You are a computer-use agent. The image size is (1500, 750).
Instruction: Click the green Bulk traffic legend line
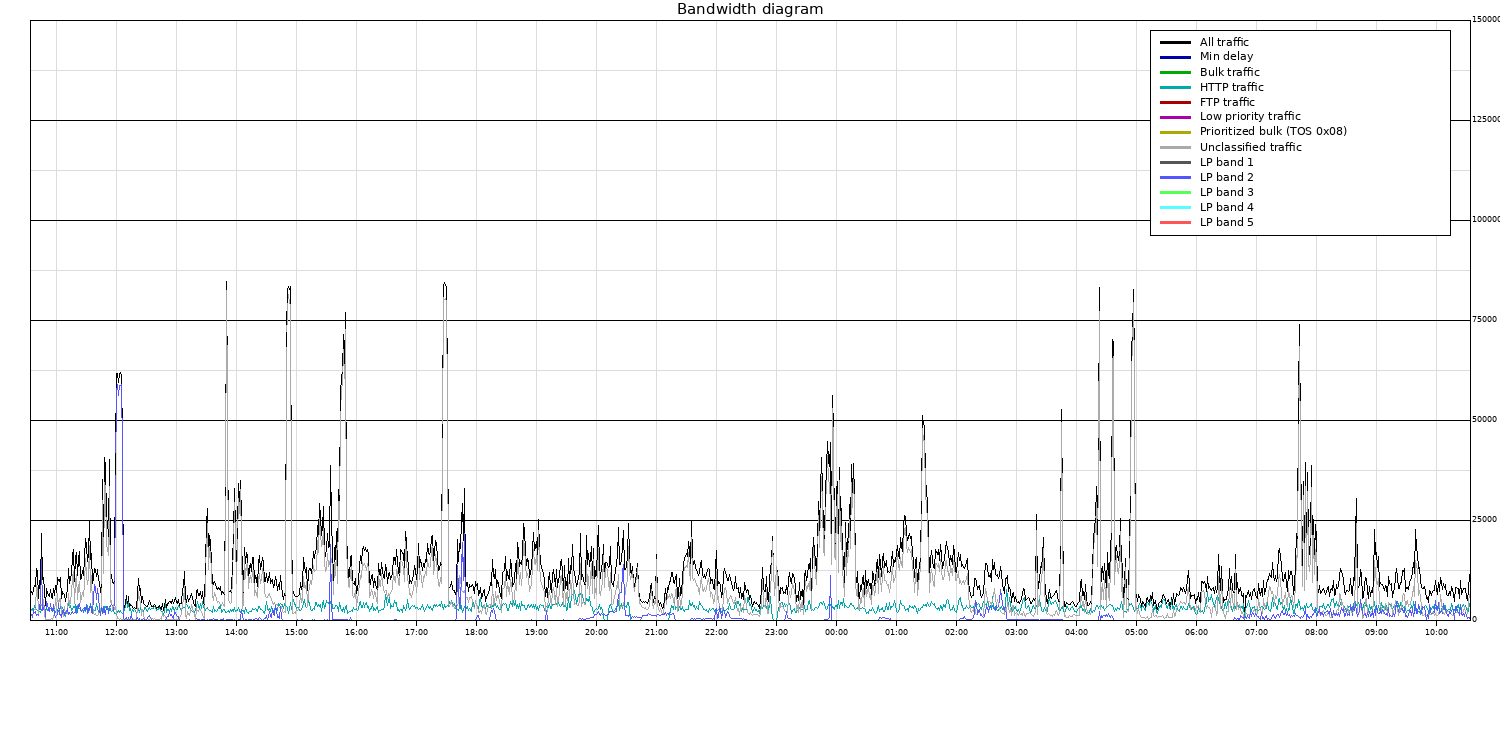point(1175,72)
